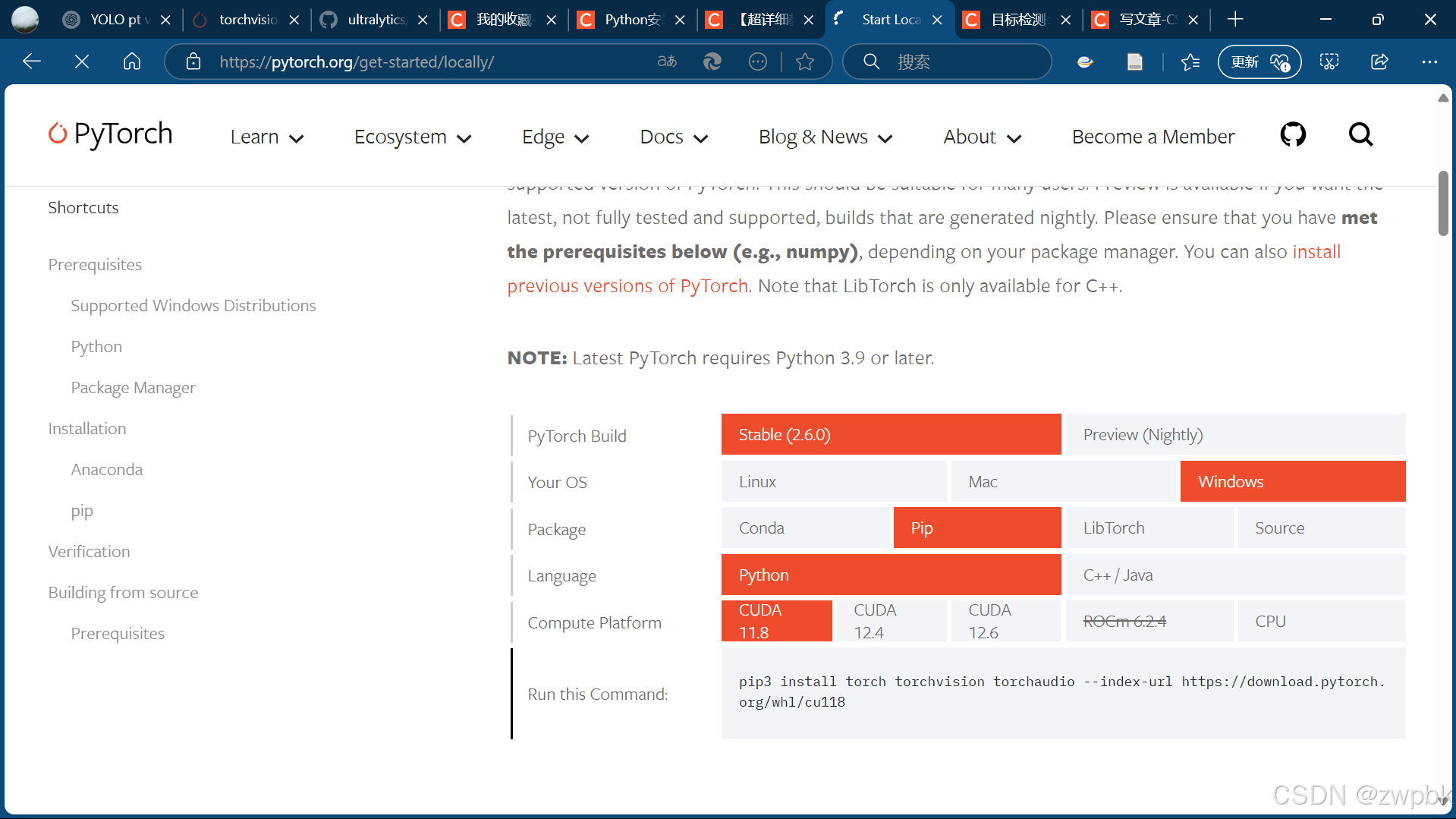Image resolution: width=1456 pixels, height=819 pixels.
Task: Choose Linux as your OS
Action: (x=834, y=481)
